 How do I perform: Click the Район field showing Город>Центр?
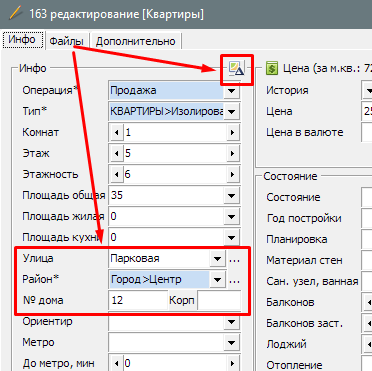[x=160, y=280]
